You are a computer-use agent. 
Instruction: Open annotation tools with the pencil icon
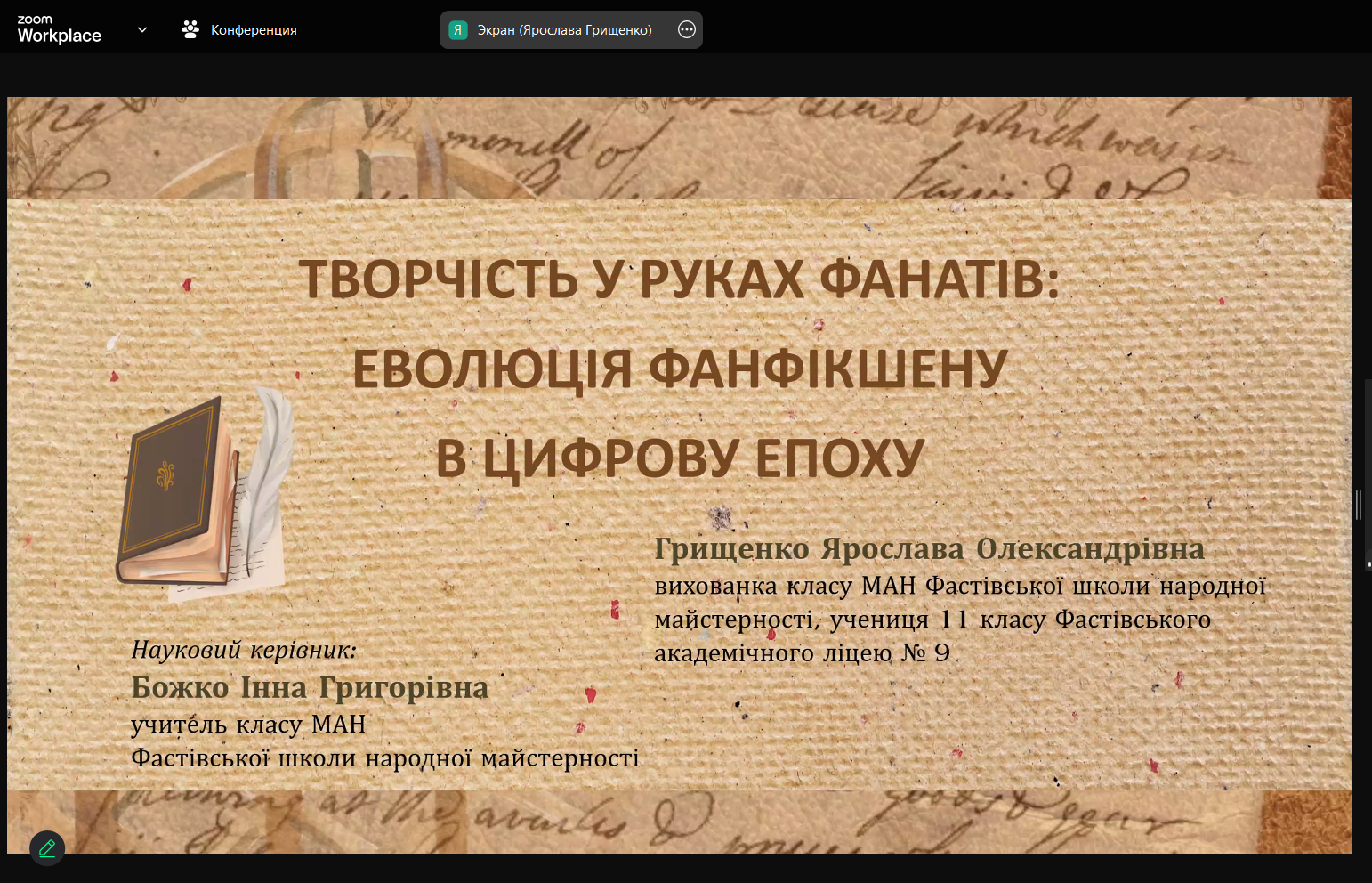(x=47, y=848)
